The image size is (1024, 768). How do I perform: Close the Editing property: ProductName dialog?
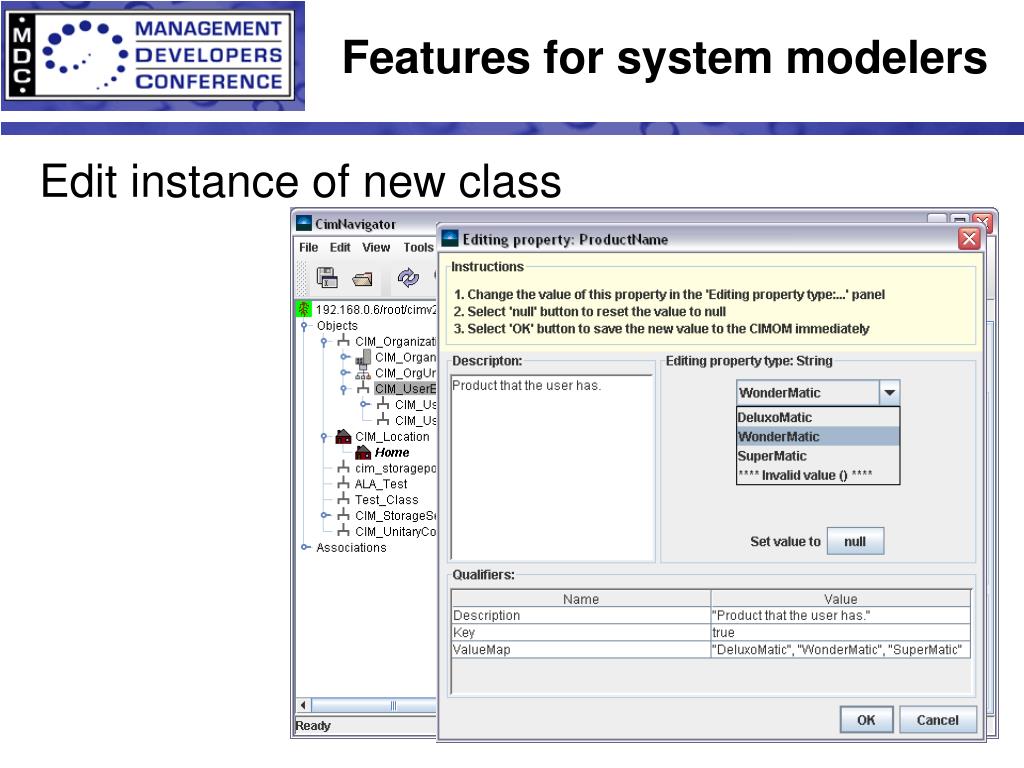point(969,239)
